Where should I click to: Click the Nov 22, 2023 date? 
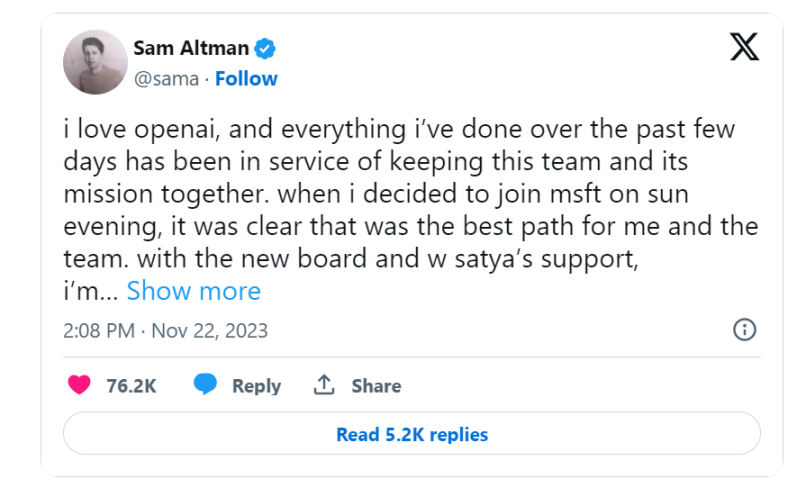click(212, 330)
